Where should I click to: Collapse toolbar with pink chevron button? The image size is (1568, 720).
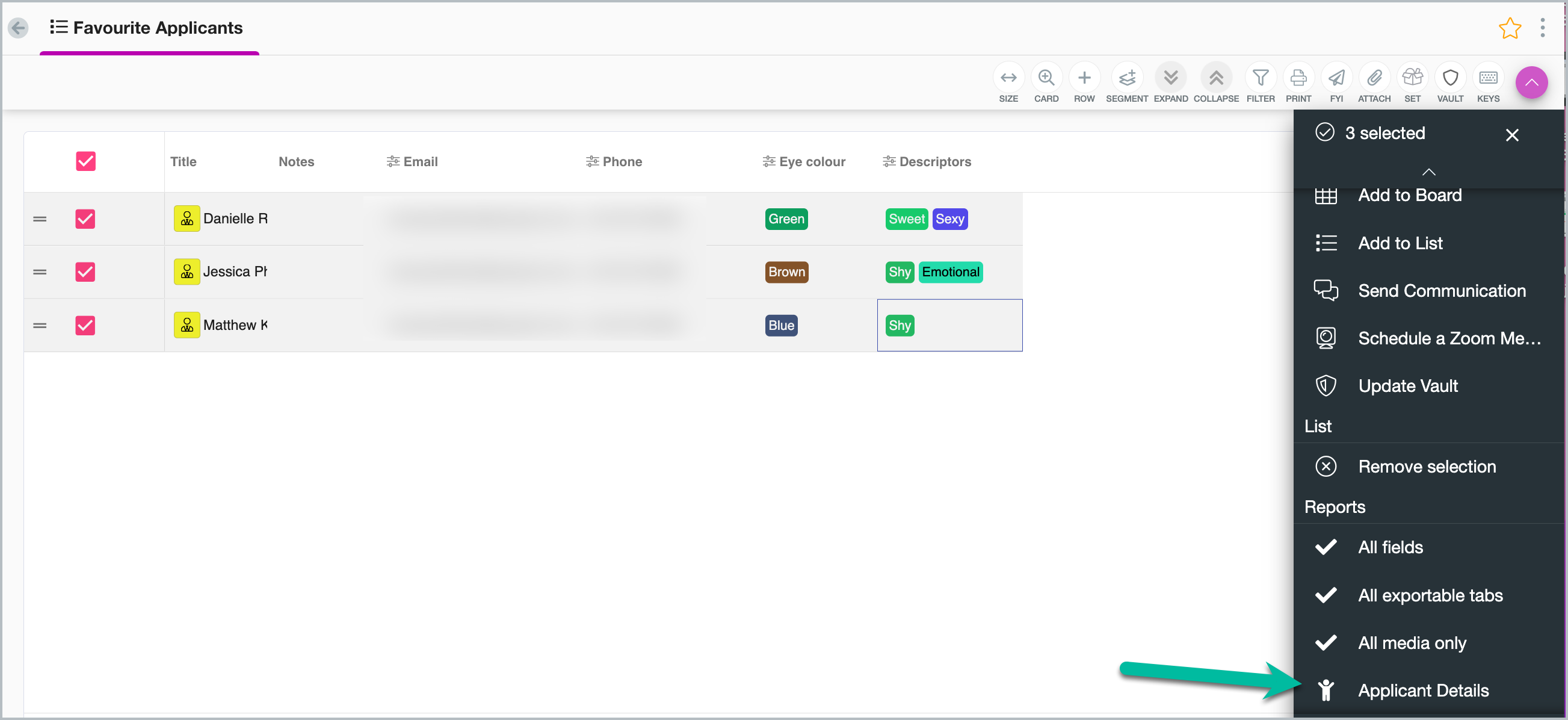click(x=1531, y=82)
